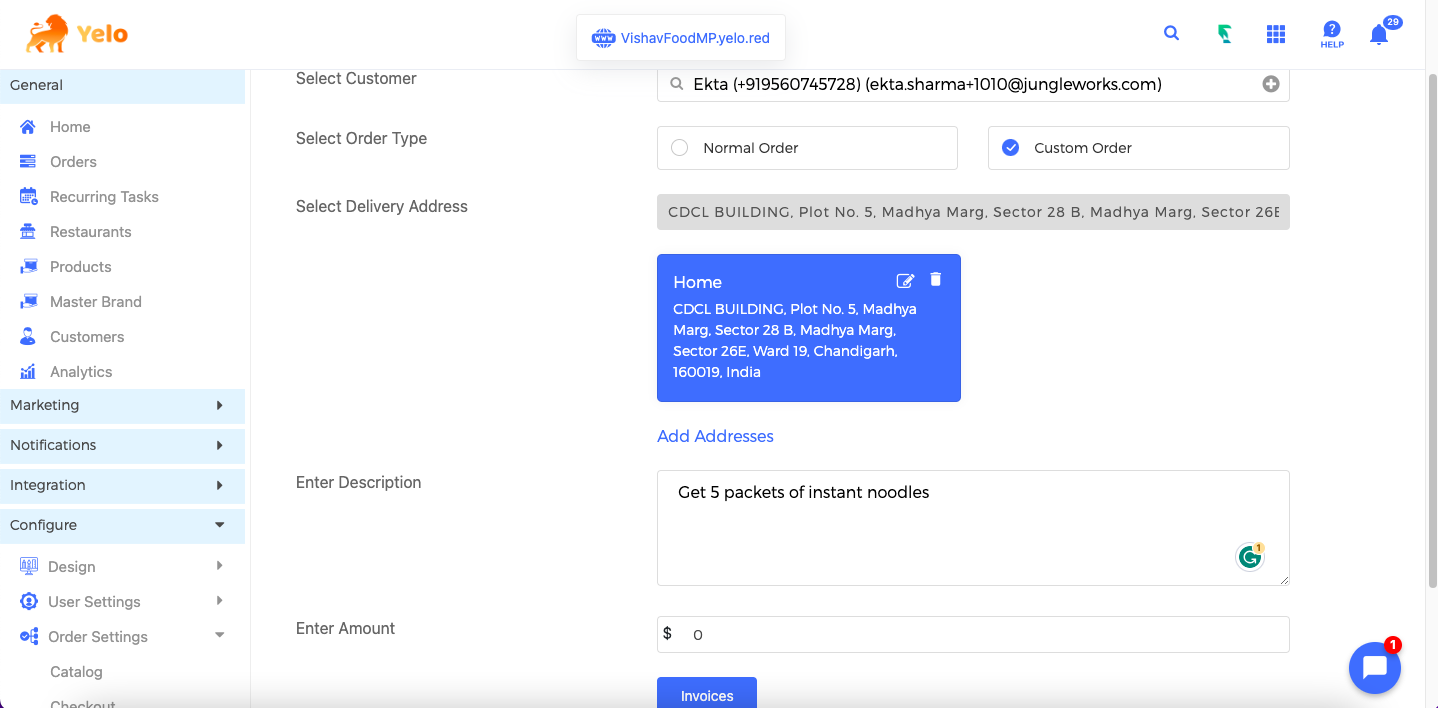Click the General section header
Image resolution: width=1438 pixels, height=708 pixels.
[122, 86]
